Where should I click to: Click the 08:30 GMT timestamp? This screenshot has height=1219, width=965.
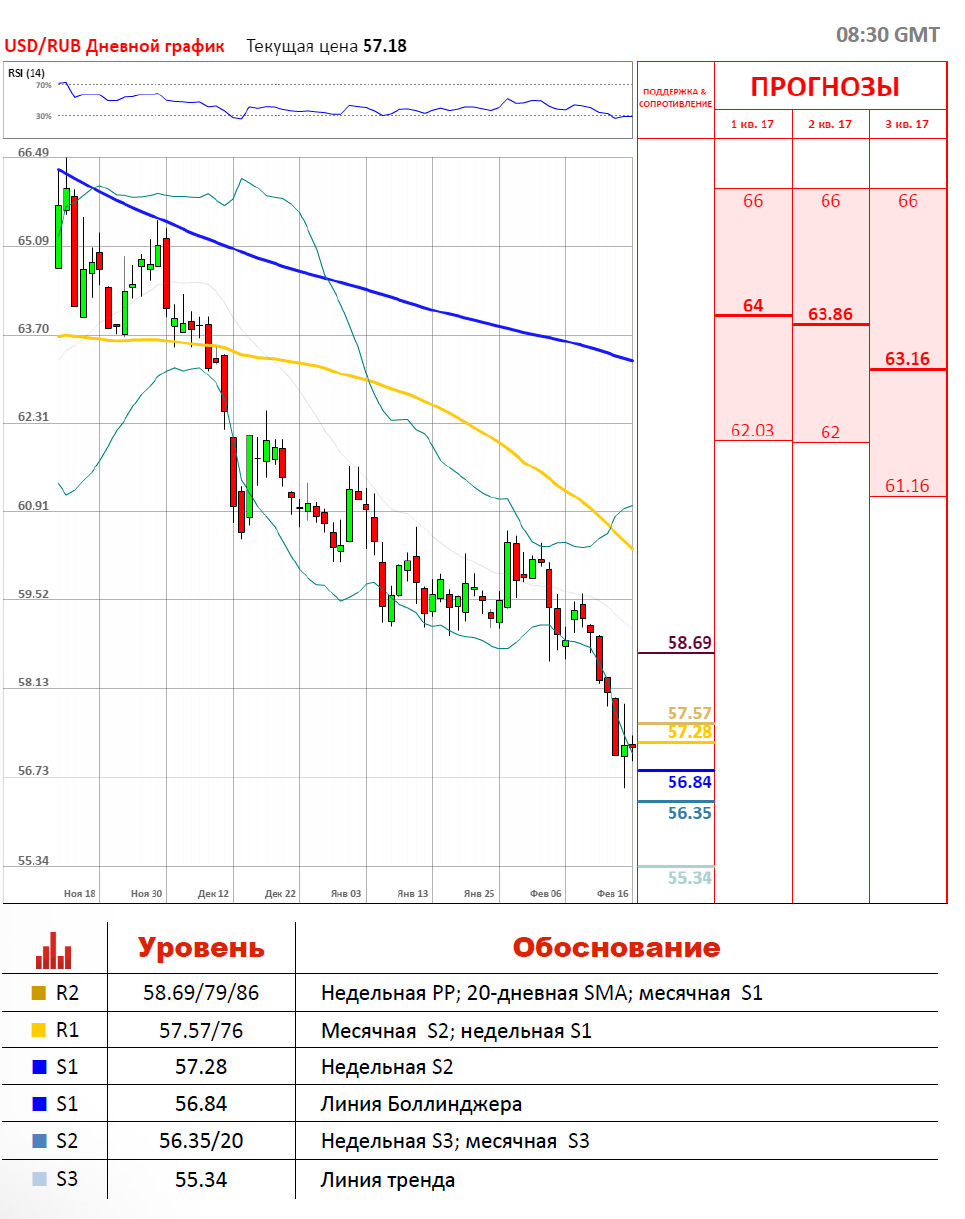pyautogui.click(x=887, y=35)
